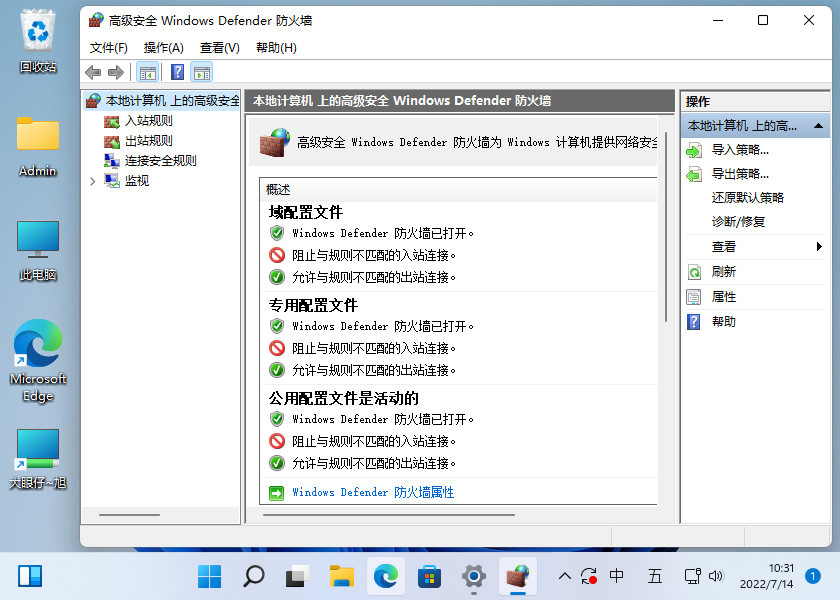This screenshot has height=600, width=840.
Task: Click the Help question mark toolbar icon
Action: (177, 71)
